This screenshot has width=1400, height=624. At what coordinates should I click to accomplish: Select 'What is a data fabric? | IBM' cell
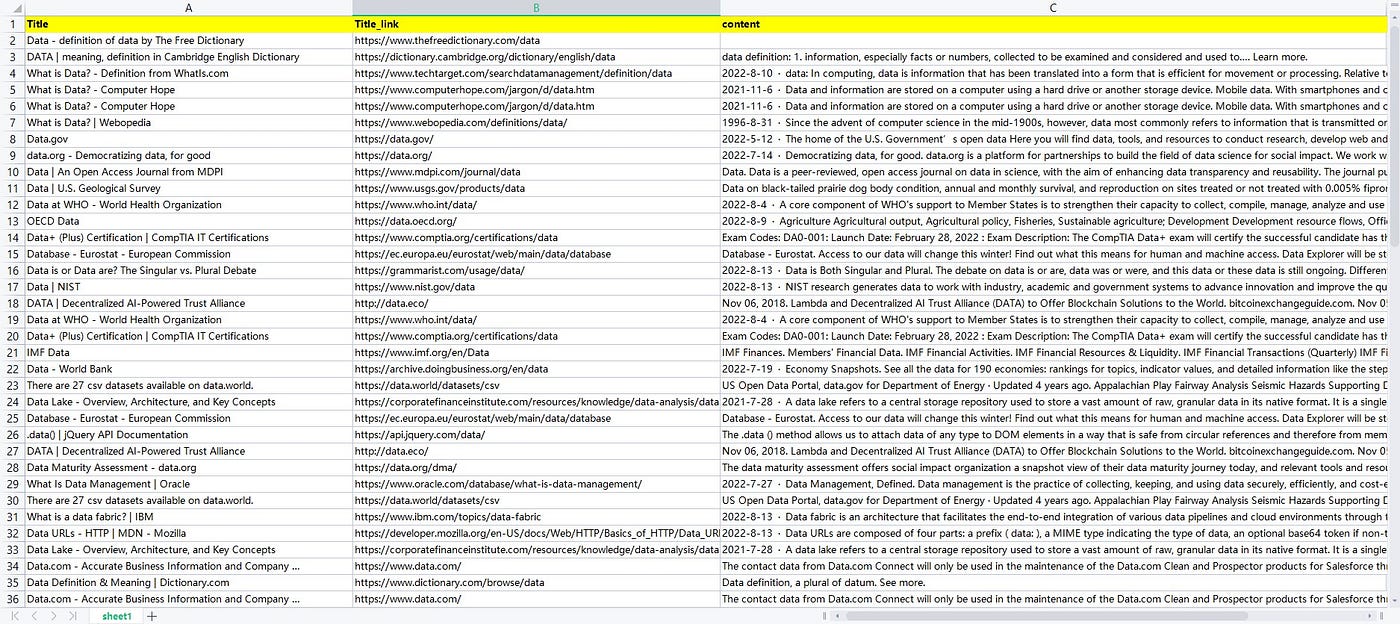[x=189, y=517]
